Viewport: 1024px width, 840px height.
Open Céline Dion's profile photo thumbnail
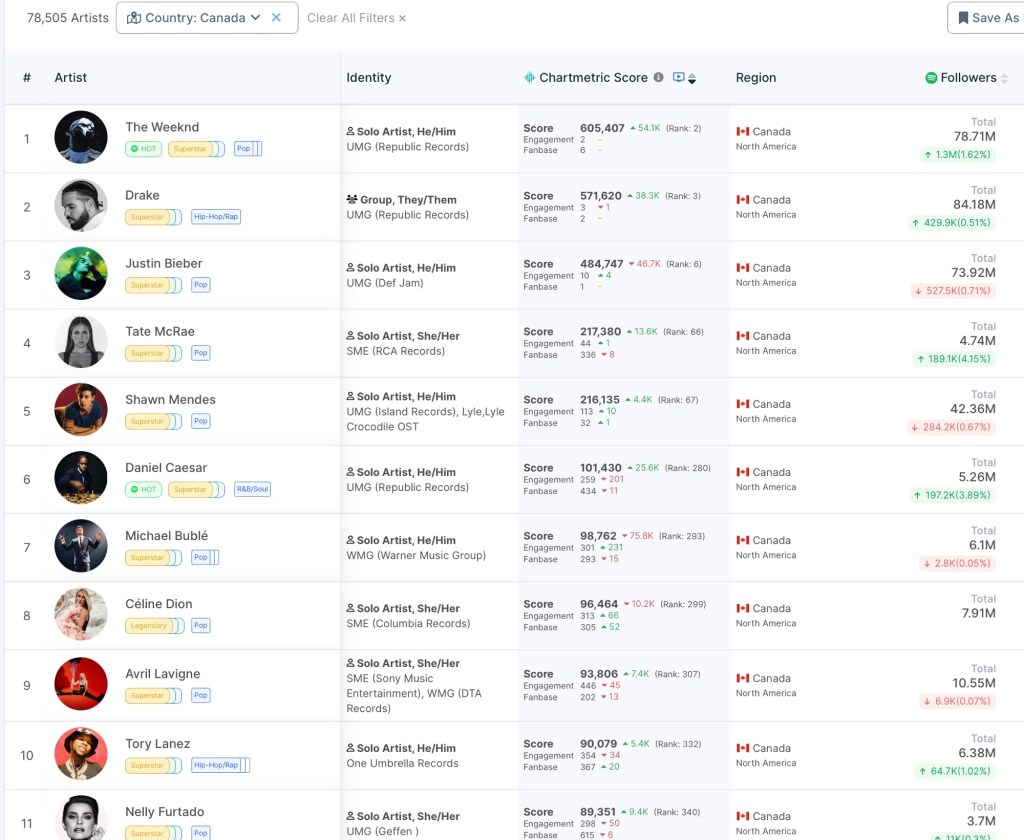[x=81, y=614]
